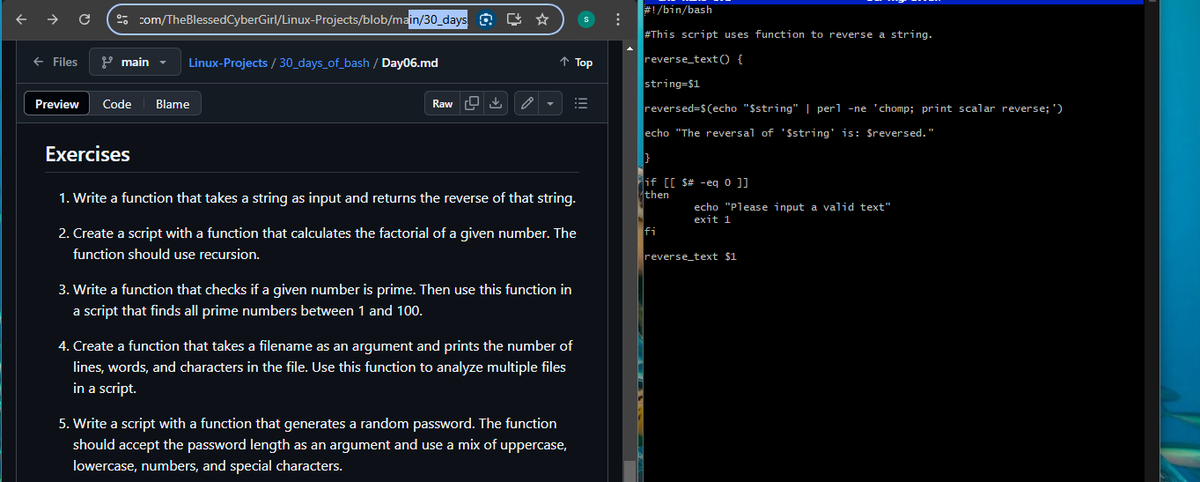Reload the GitHub page
Screen dimensions: 1200x482
coord(86,17)
